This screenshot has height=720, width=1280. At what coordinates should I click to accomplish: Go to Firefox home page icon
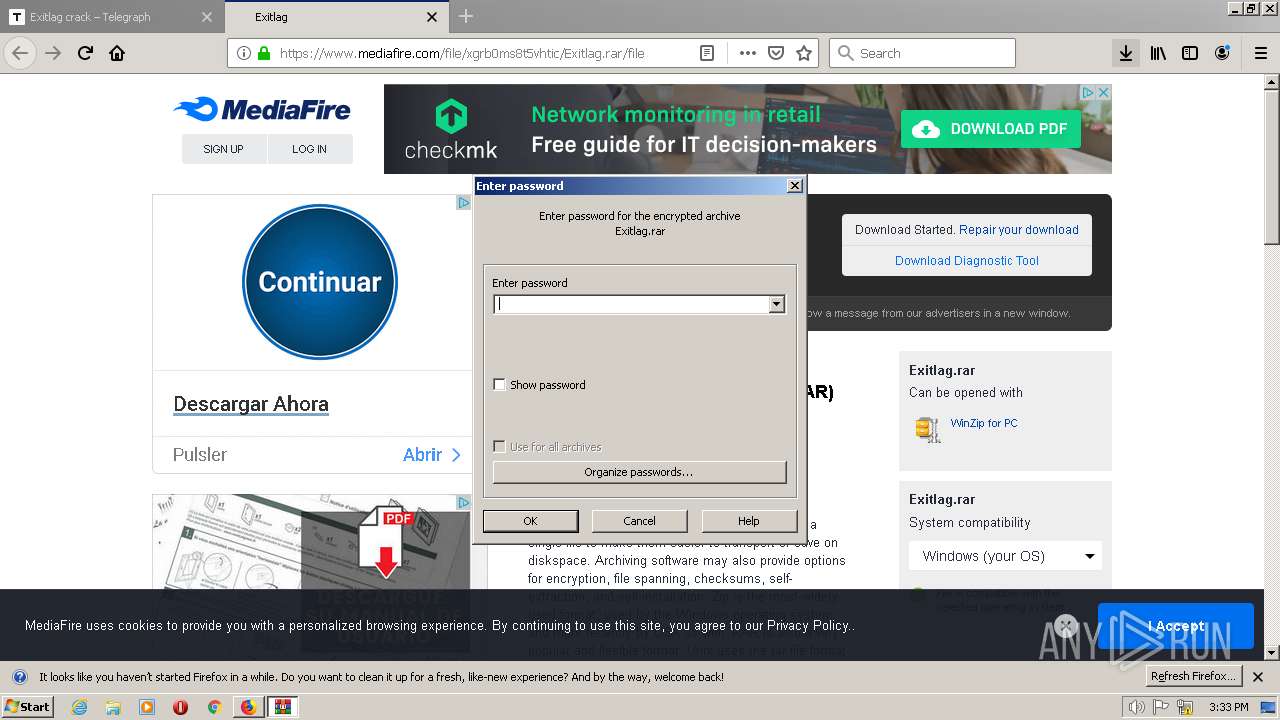(117, 53)
